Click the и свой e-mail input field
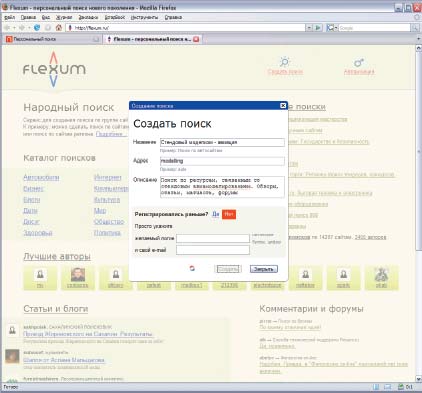Viewport: 422px width, 393px height. 213,250
